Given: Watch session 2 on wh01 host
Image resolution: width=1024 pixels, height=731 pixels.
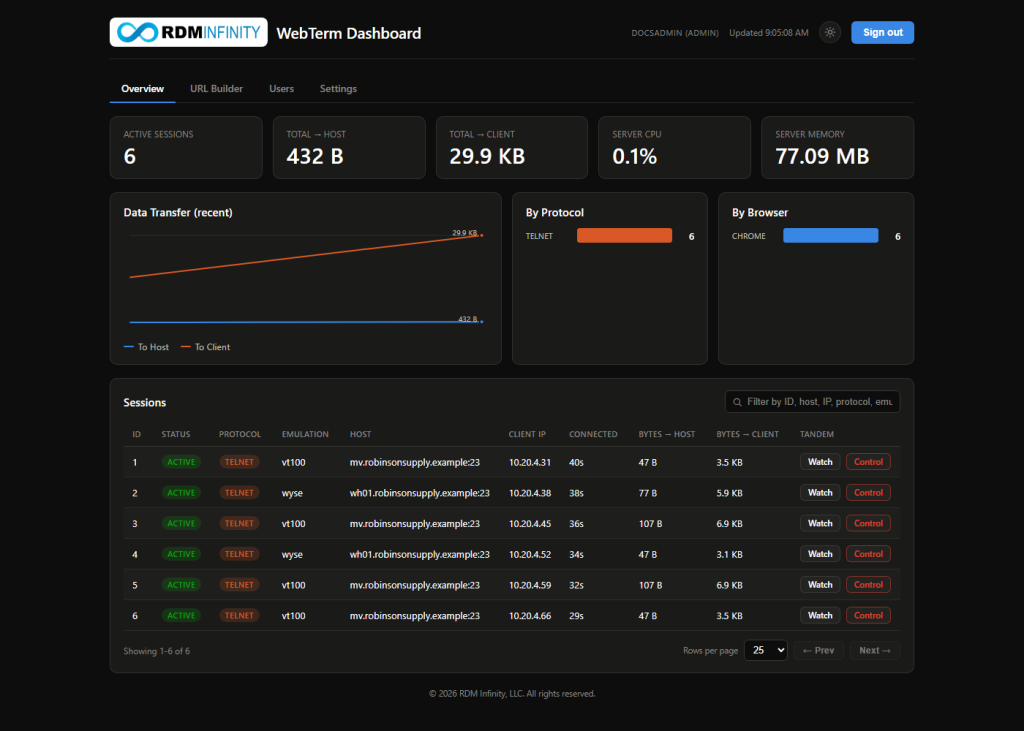Looking at the screenshot, I should point(820,493).
